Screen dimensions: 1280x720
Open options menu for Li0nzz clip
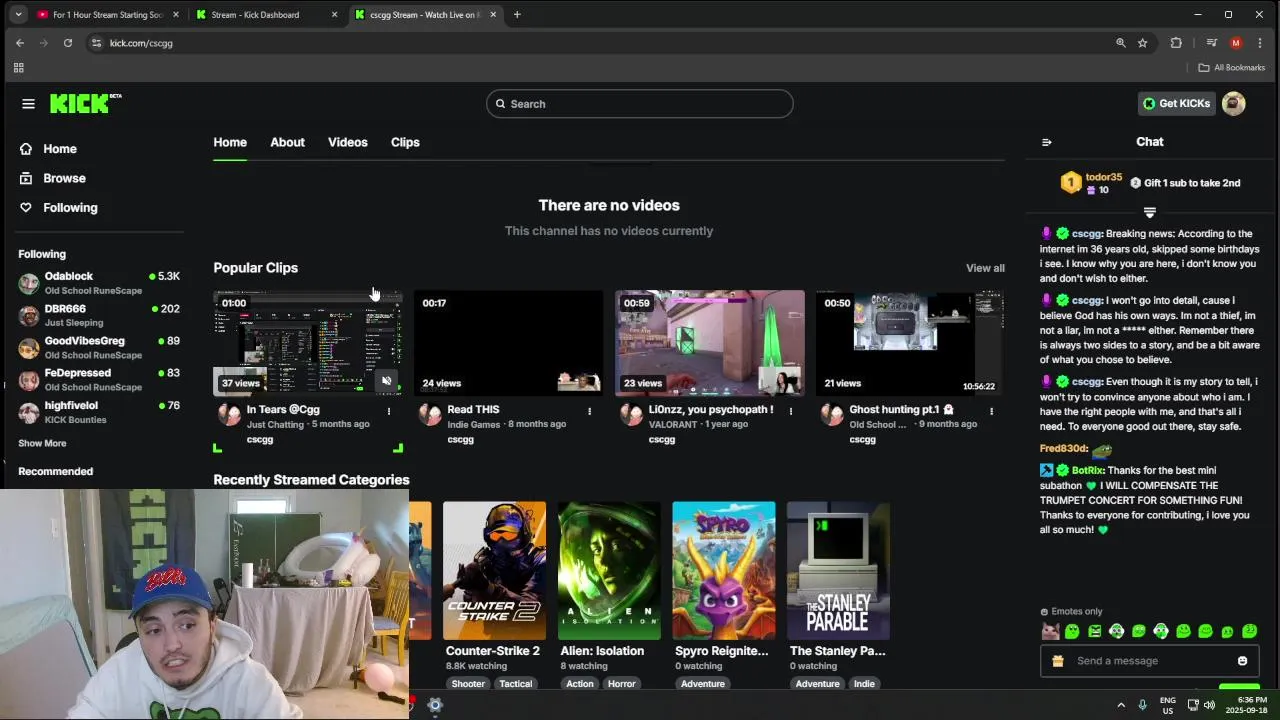tap(791, 411)
